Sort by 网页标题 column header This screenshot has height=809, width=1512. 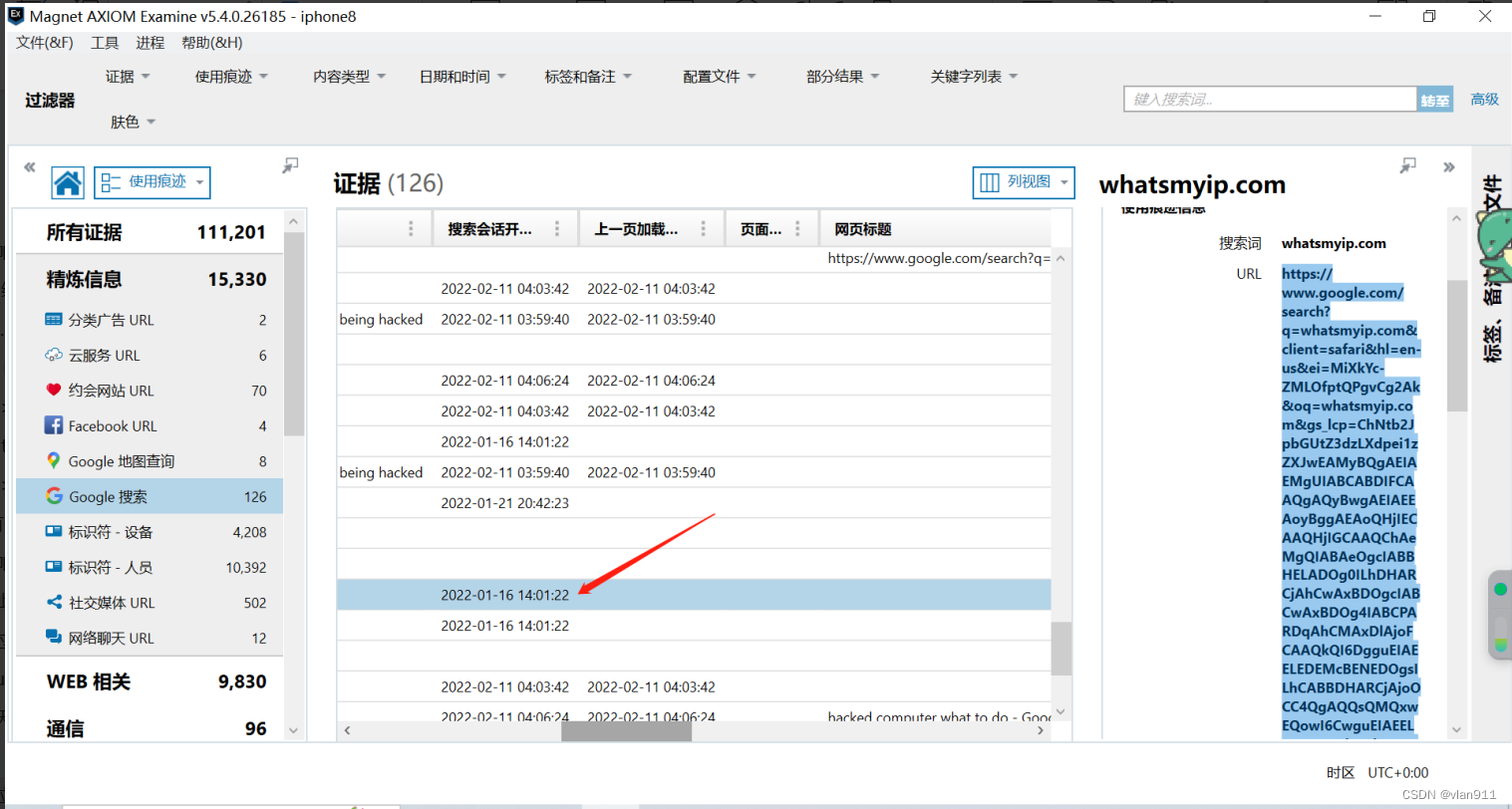[863, 229]
